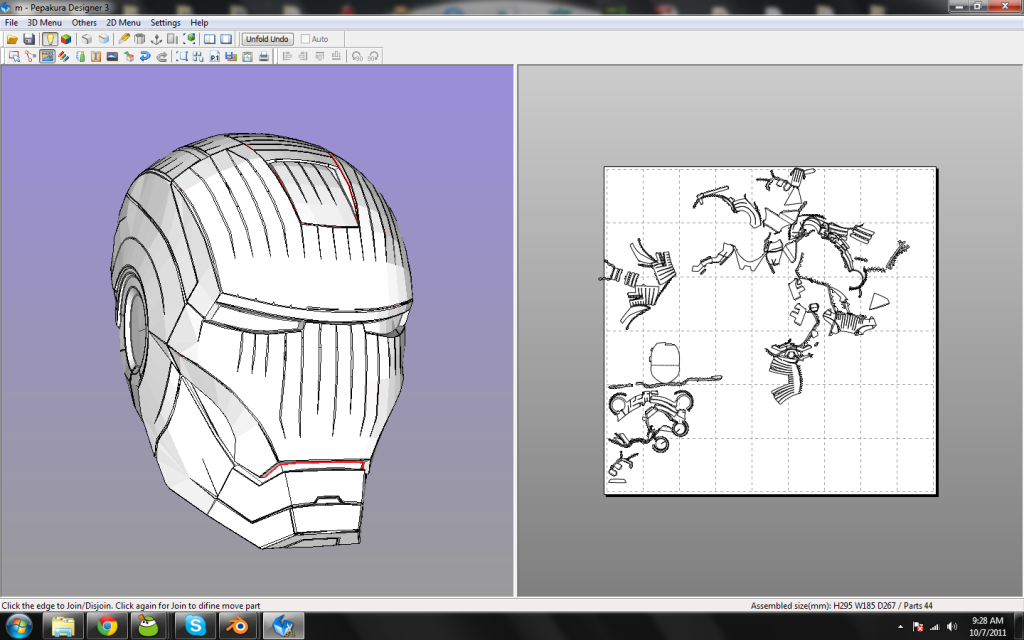Click the green tube flap icon
The height and width of the screenshot is (640, 1024).
pos(80,56)
